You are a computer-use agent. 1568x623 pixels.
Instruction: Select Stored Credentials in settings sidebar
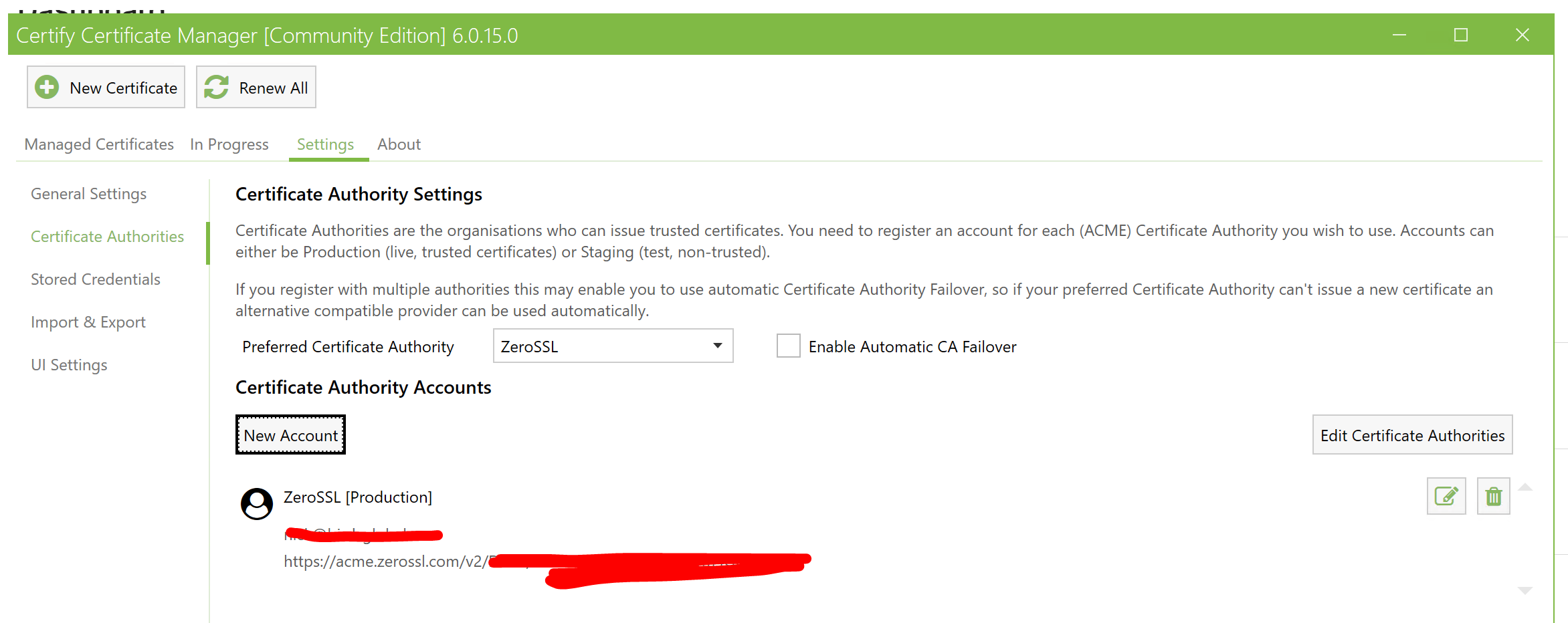pyautogui.click(x=96, y=279)
